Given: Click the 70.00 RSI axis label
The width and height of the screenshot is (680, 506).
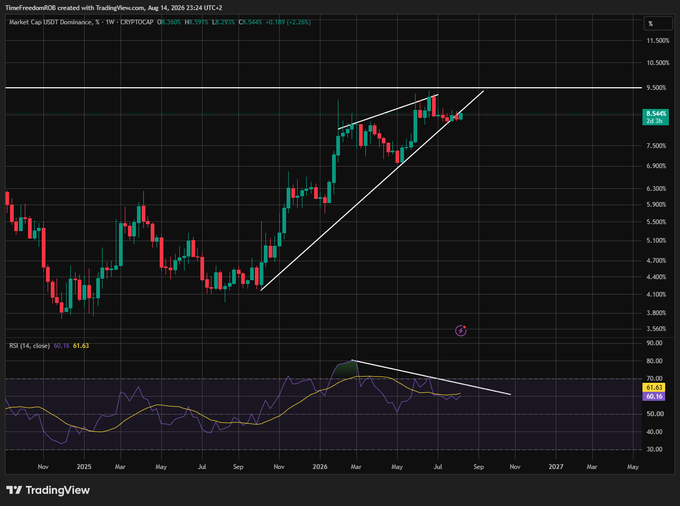Looking at the screenshot, I should [x=654, y=379].
